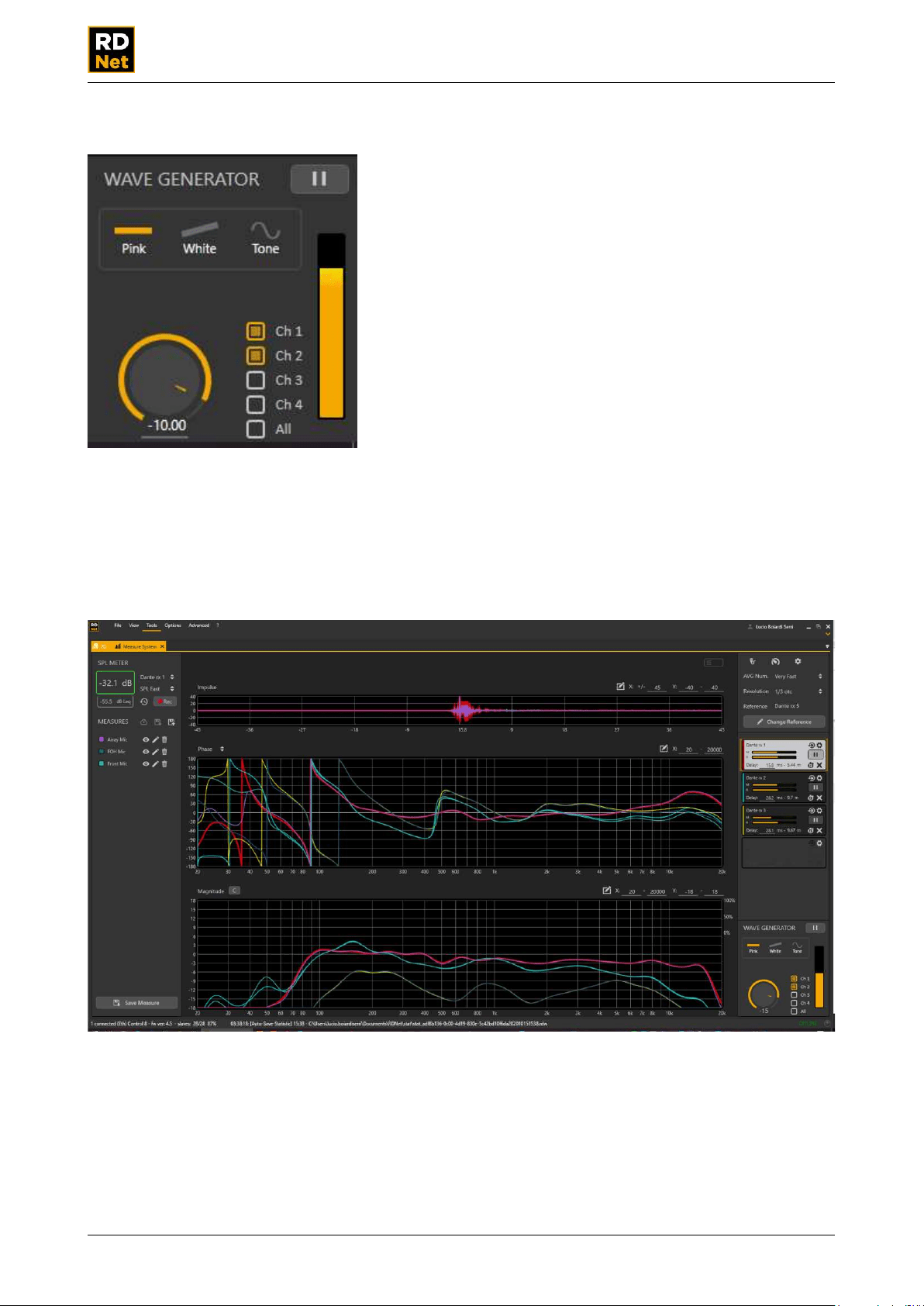
Task: Click the cloud upload icon beside Measures
Action: coord(143,722)
